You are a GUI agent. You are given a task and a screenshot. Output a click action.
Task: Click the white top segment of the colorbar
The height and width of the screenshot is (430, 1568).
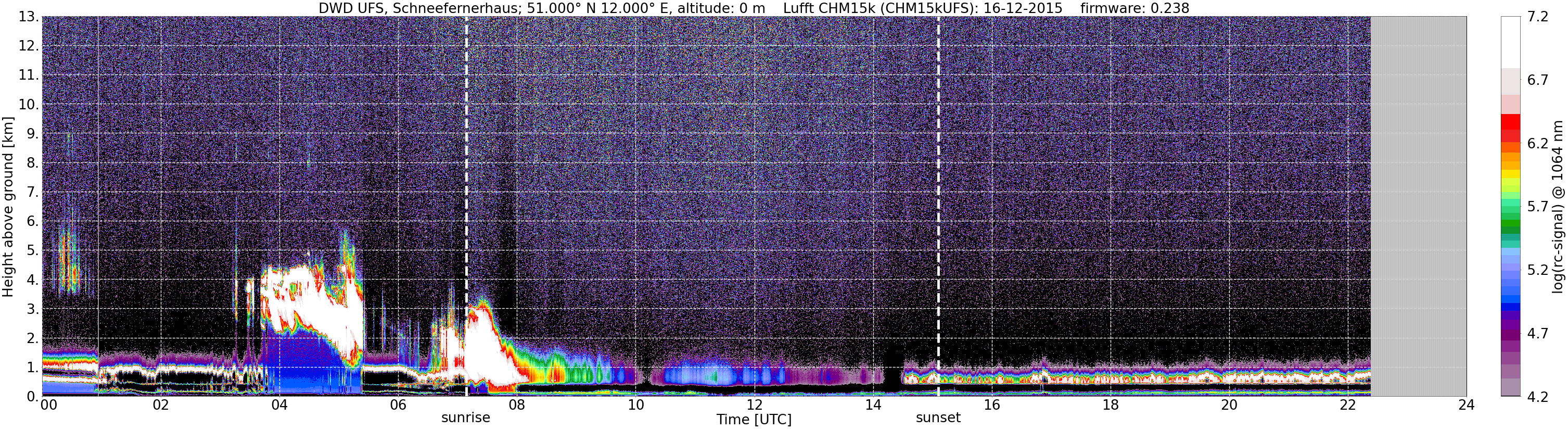tap(1511, 42)
